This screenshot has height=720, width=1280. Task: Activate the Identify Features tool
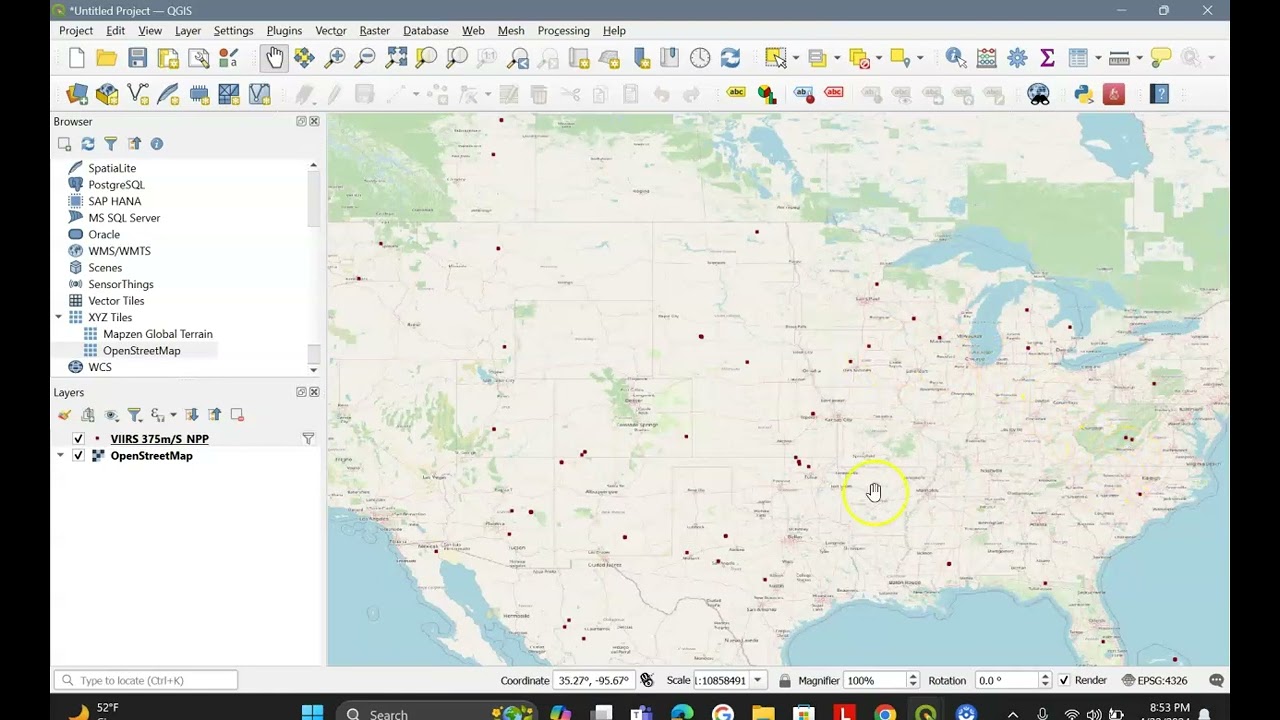pyautogui.click(x=956, y=58)
